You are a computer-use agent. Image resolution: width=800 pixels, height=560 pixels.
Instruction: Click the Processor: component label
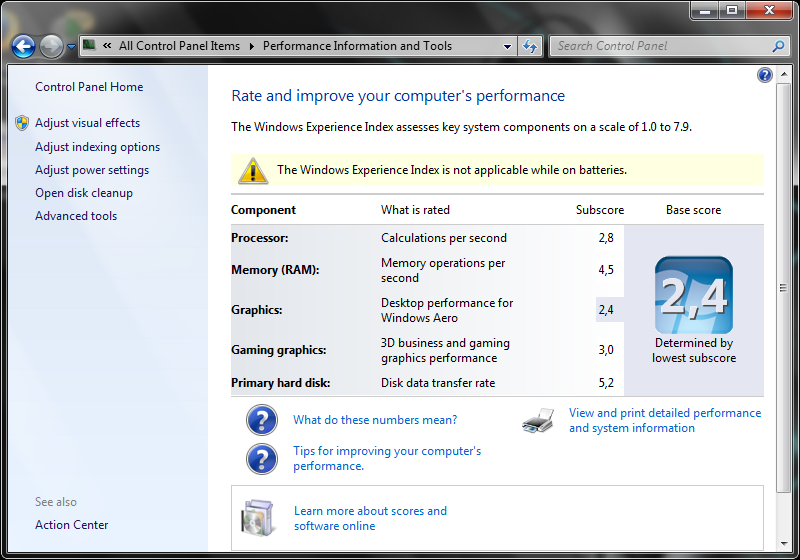pos(259,238)
